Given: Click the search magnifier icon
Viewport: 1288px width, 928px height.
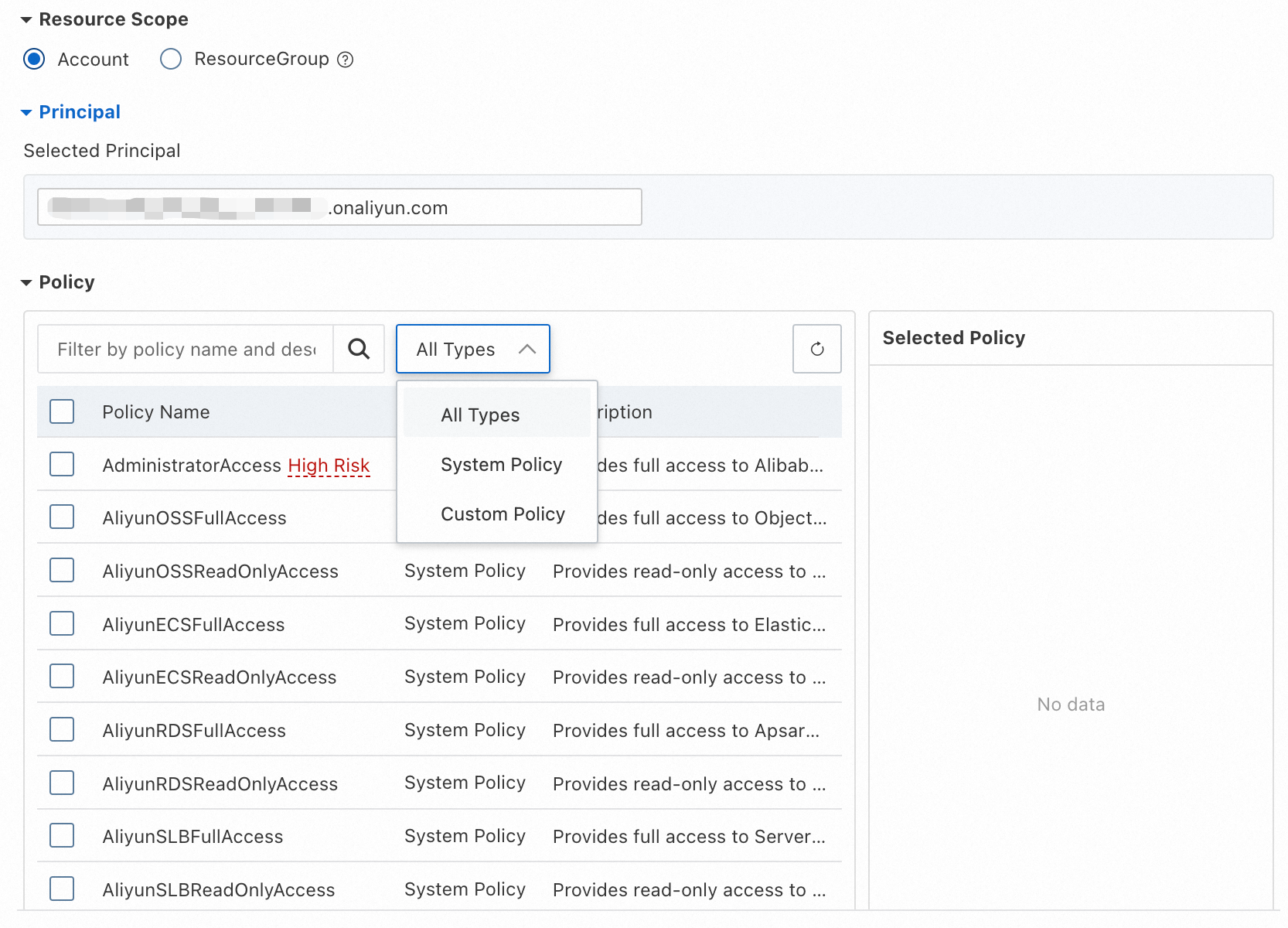Looking at the screenshot, I should pos(359,349).
